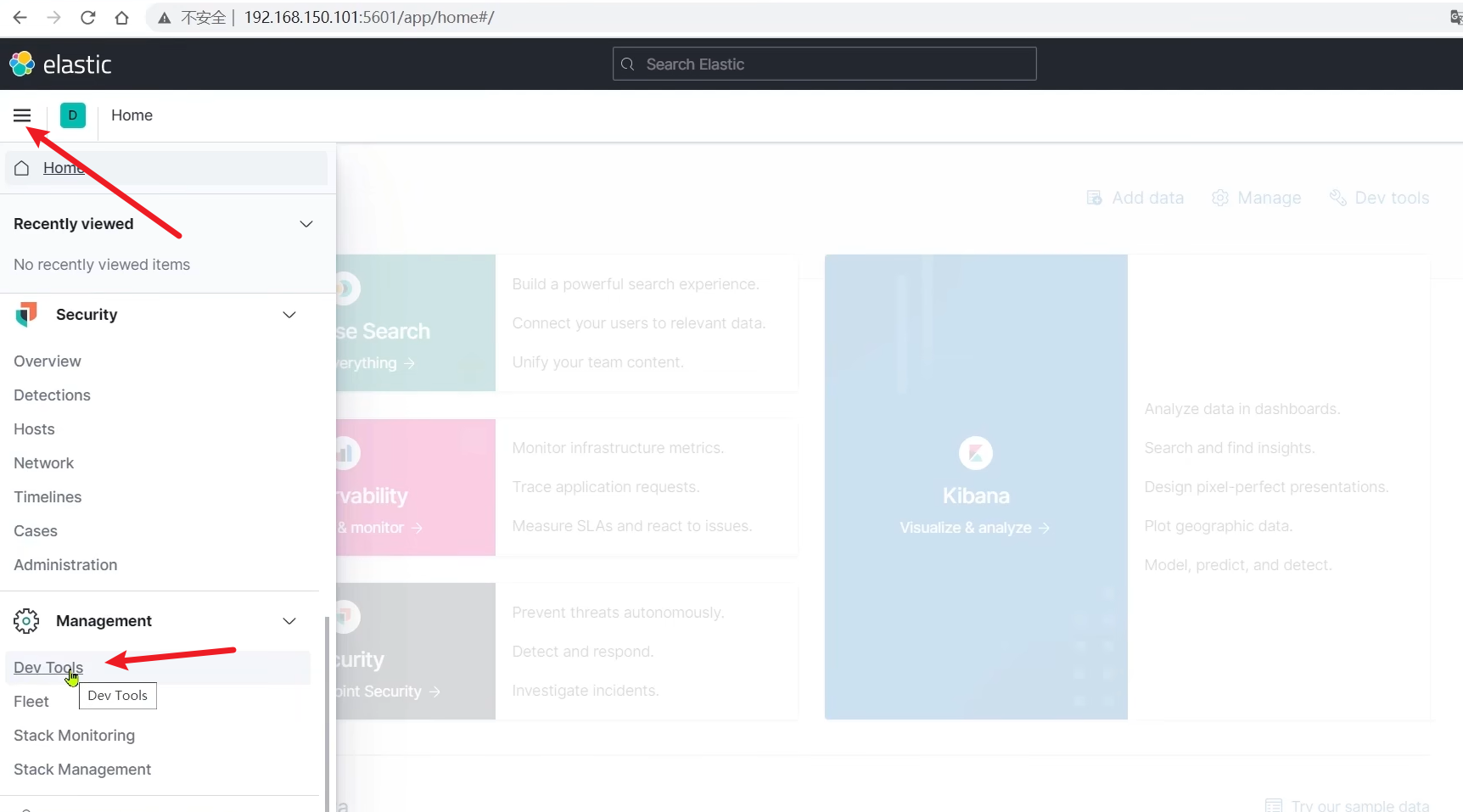This screenshot has height=812, width=1463.
Task: Click the sidebar vertical scrollbar
Action: point(327,714)
